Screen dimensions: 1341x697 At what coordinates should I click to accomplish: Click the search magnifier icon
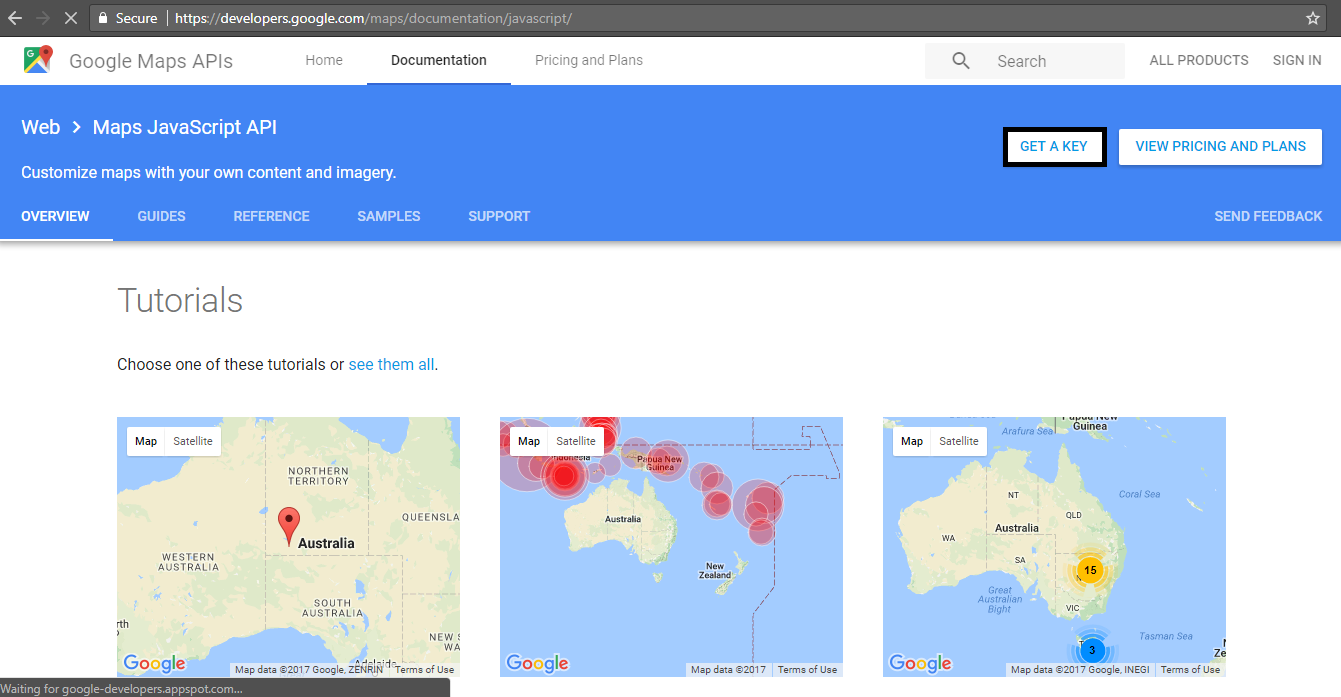coord(961,61)
